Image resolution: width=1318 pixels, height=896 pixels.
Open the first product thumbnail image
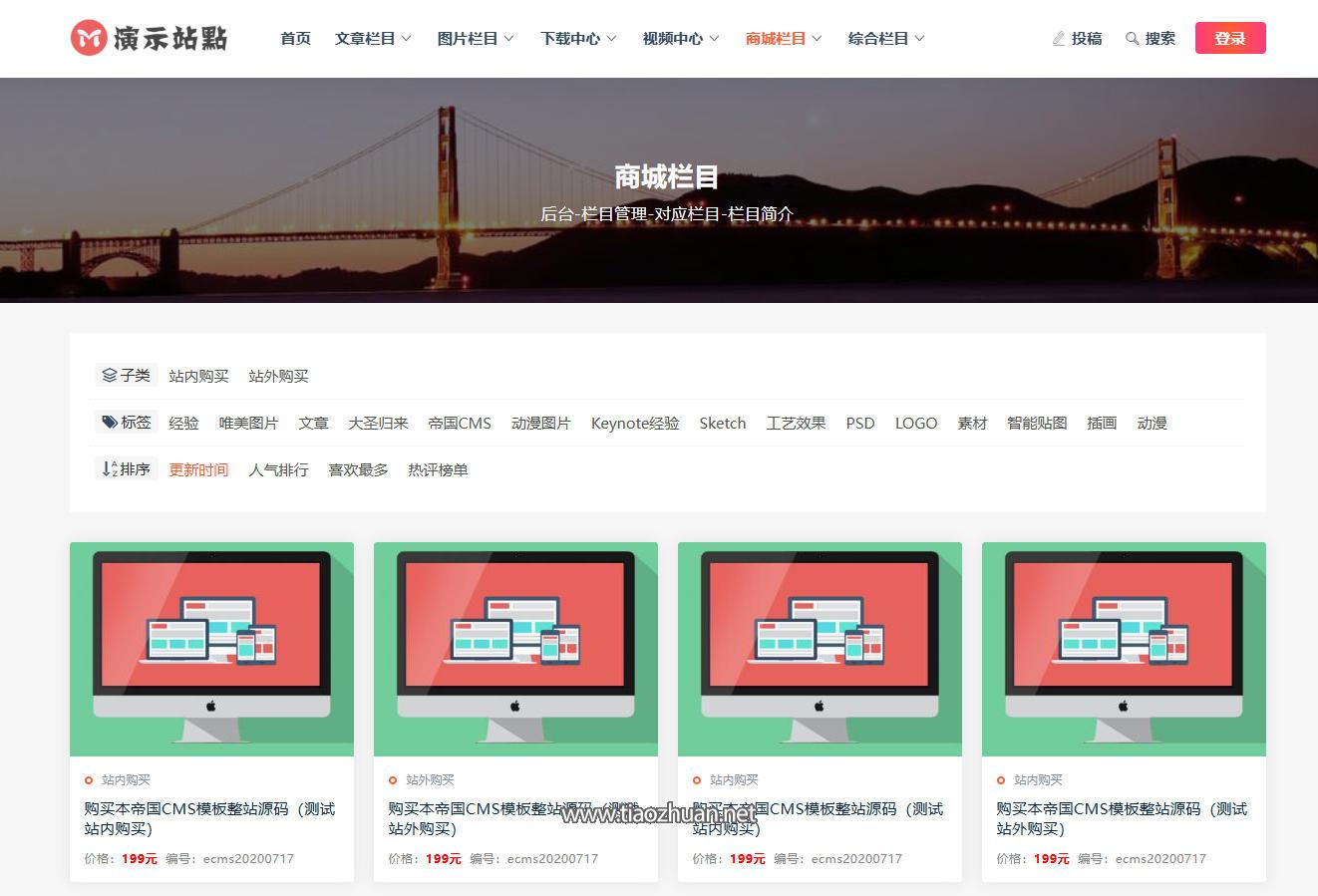[x=211, y=649]
